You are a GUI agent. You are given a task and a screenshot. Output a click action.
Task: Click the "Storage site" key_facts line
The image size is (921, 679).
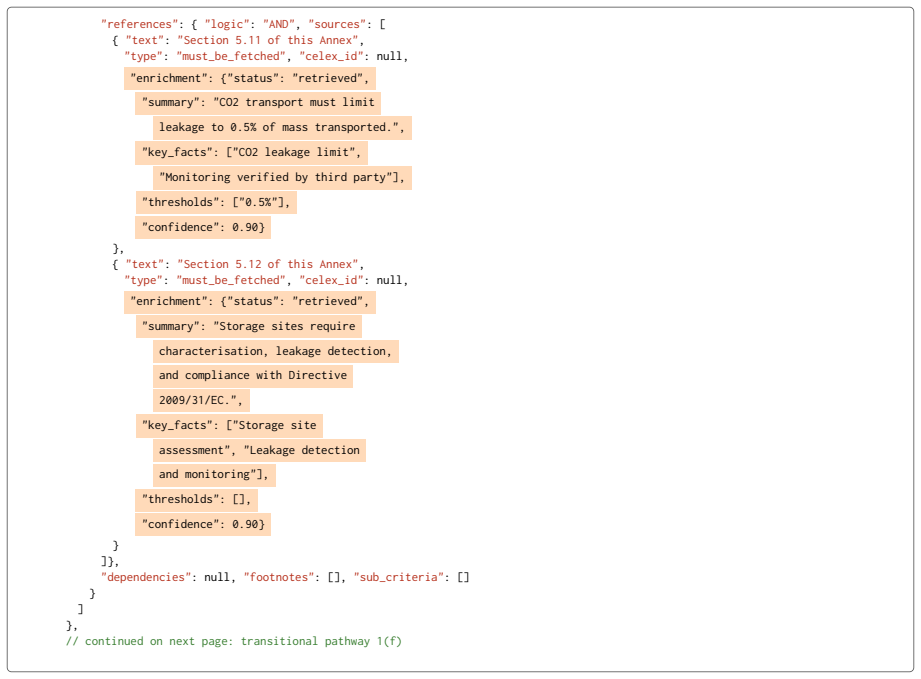click(x=229, y=426)
